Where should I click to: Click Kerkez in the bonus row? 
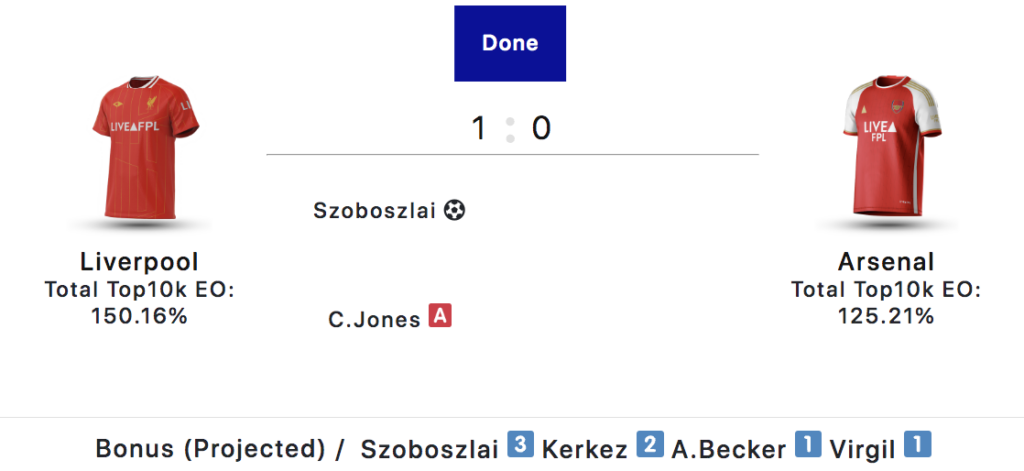(584, 448)
